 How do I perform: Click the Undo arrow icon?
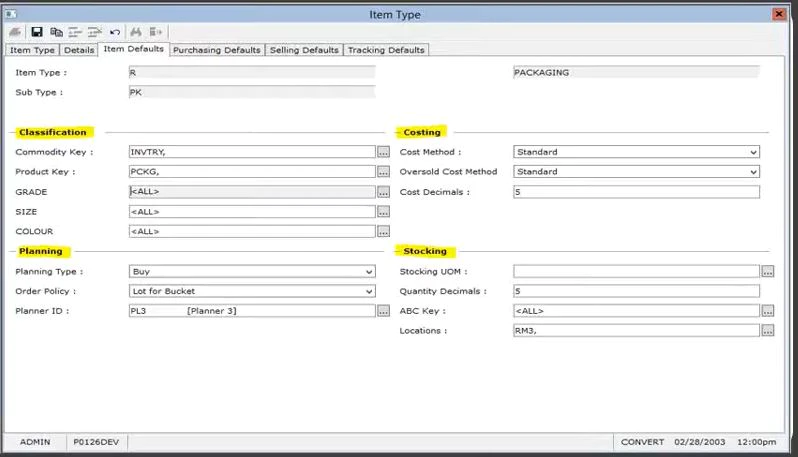pos(115,32)
